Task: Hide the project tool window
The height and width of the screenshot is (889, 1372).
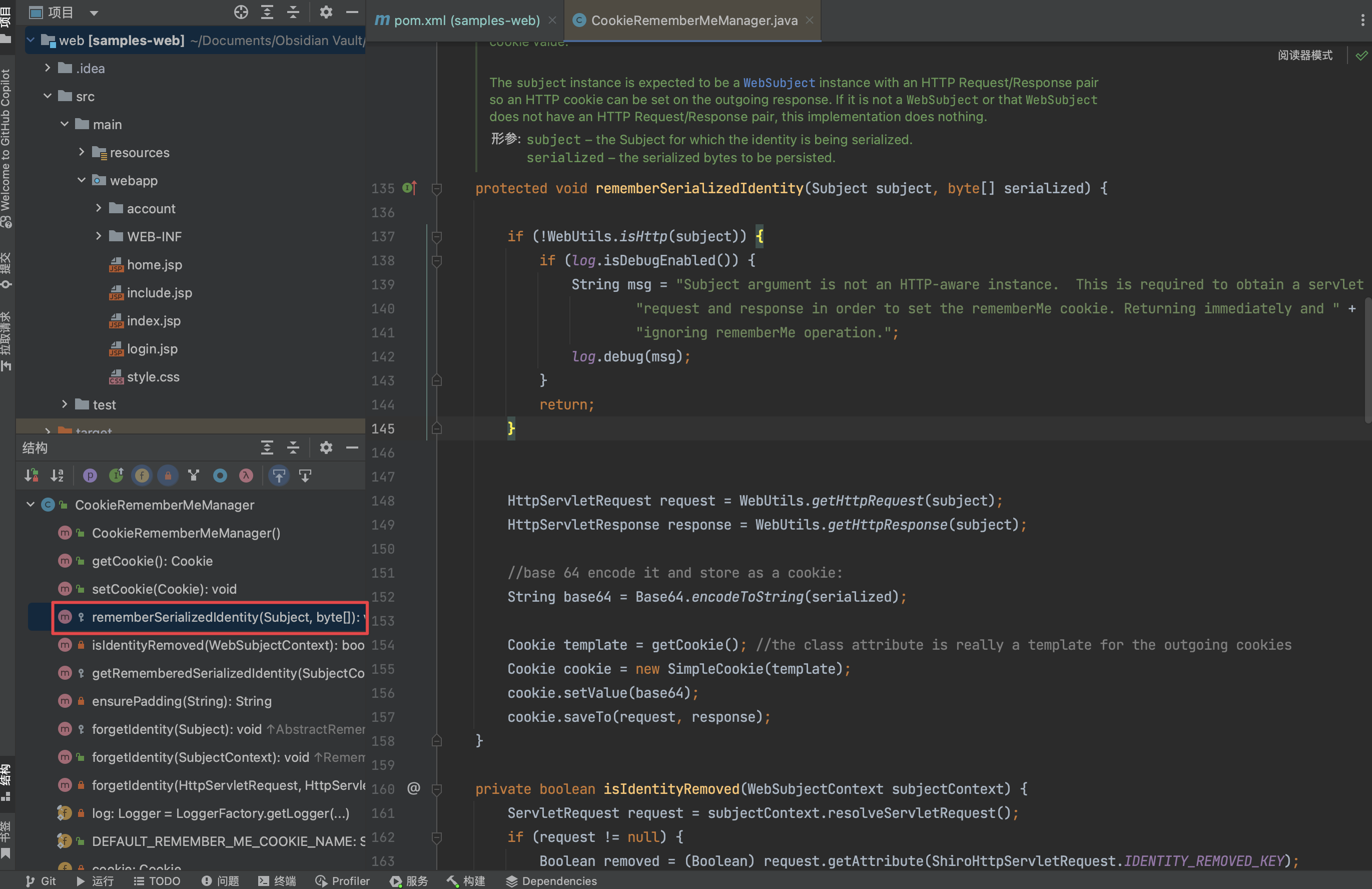Action: pyautogui.click(x=352, y=12)
